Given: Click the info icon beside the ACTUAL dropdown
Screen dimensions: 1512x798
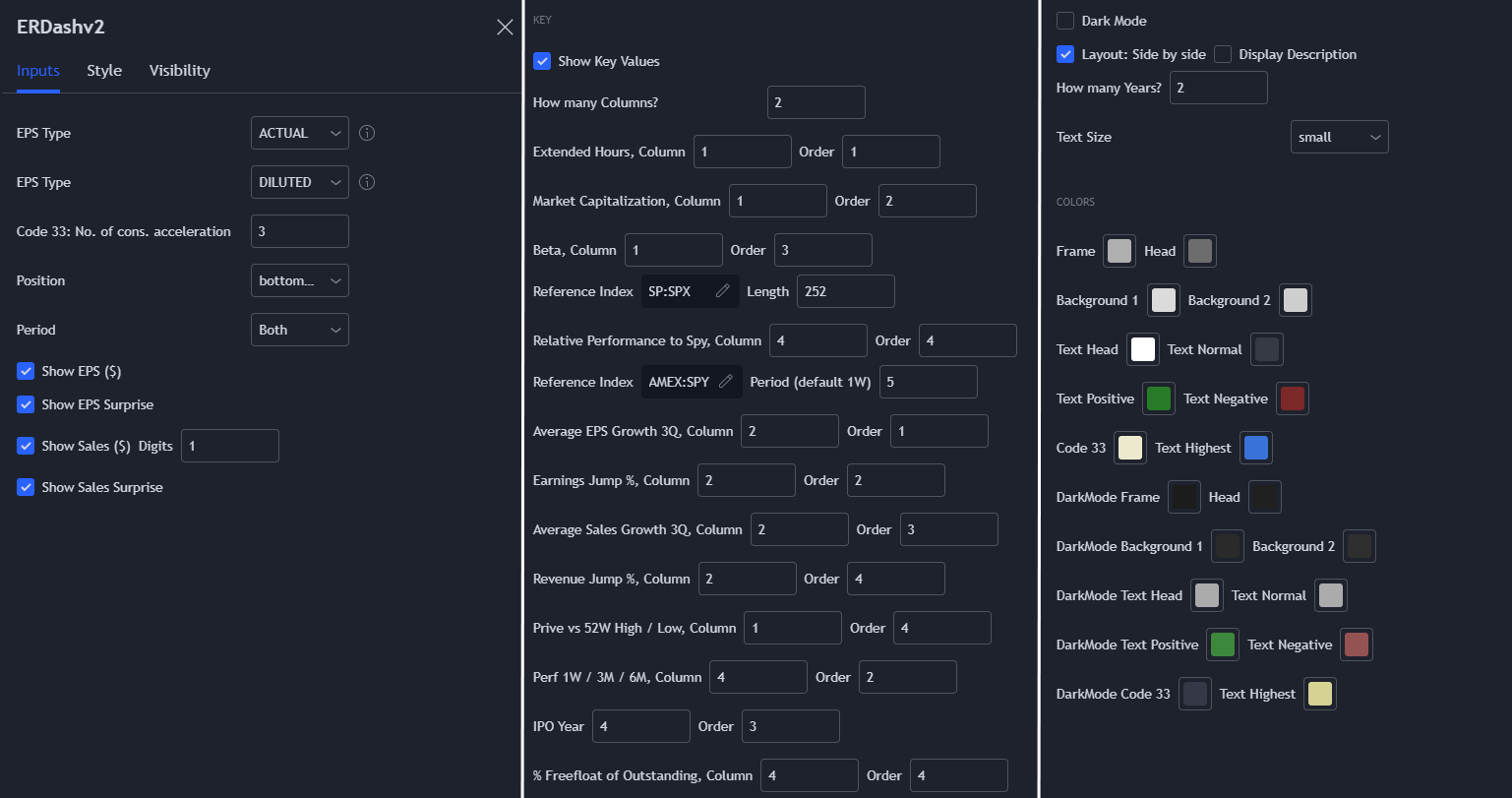Looking at the screenshot, I should 366,133.
